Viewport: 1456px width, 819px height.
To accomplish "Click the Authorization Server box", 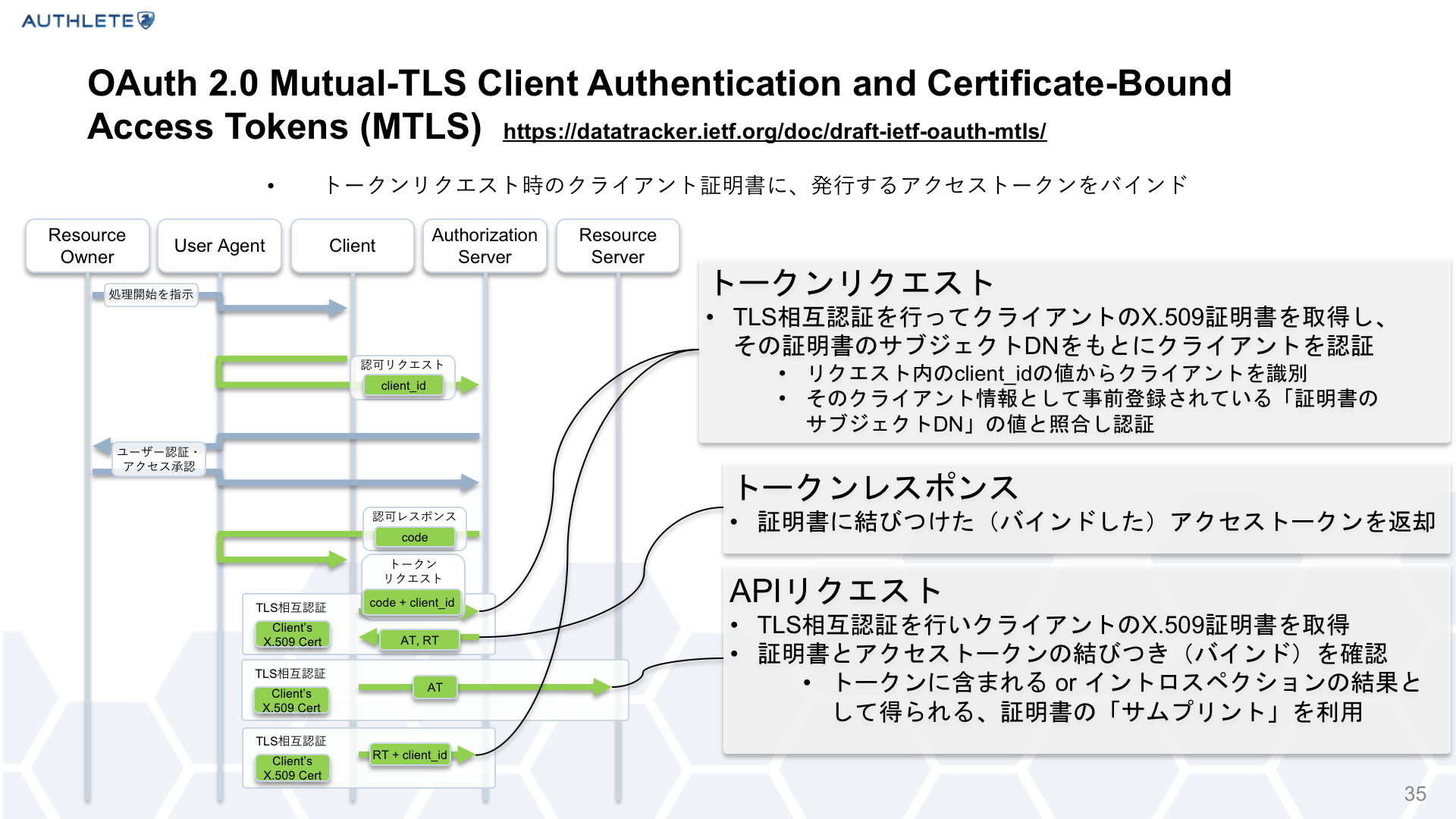I will coord(485,246).
